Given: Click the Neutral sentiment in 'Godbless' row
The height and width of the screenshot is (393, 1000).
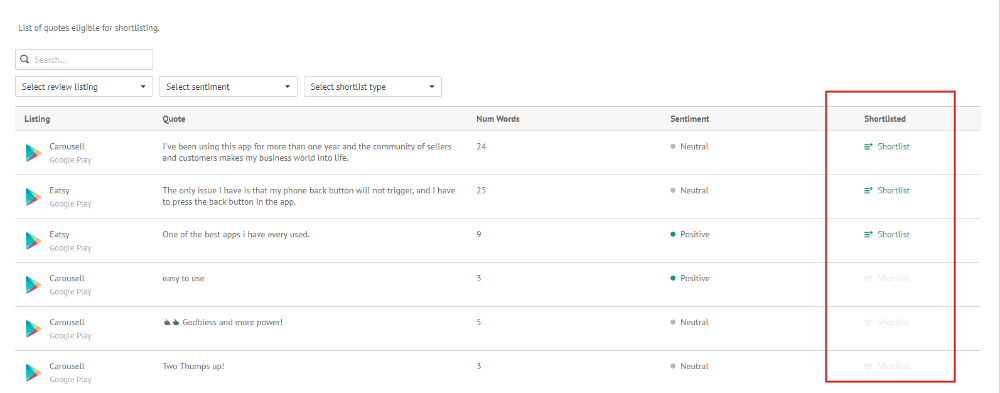Looking at the screenshot, I should click(x=689, y=323).
